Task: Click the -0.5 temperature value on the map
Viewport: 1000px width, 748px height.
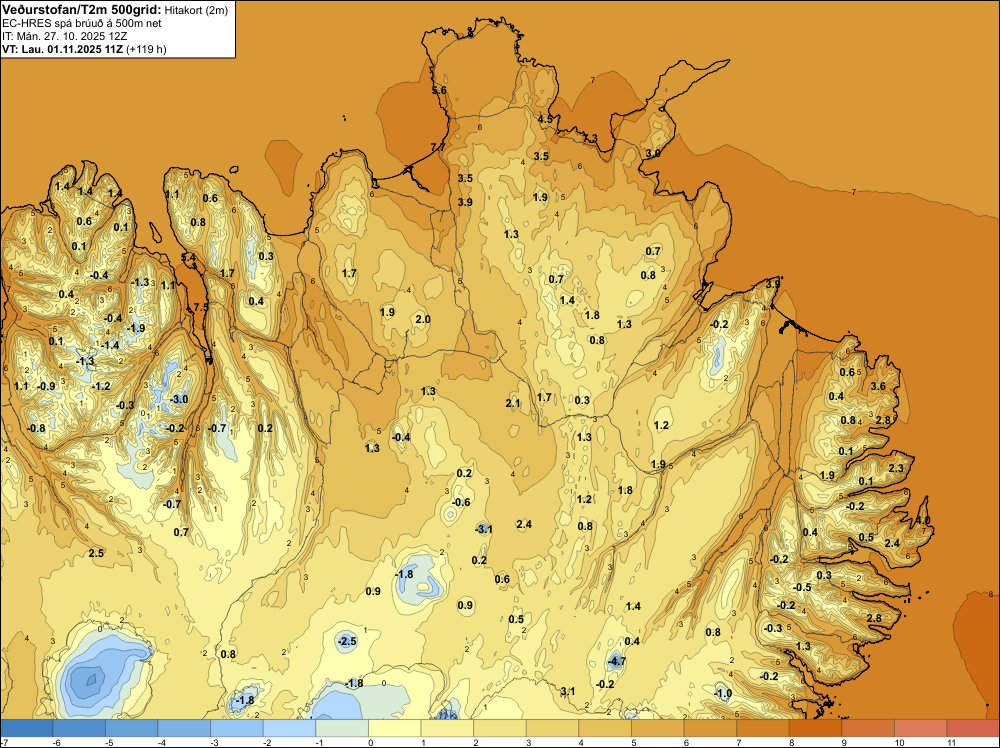Action: (x=802, y=587)
